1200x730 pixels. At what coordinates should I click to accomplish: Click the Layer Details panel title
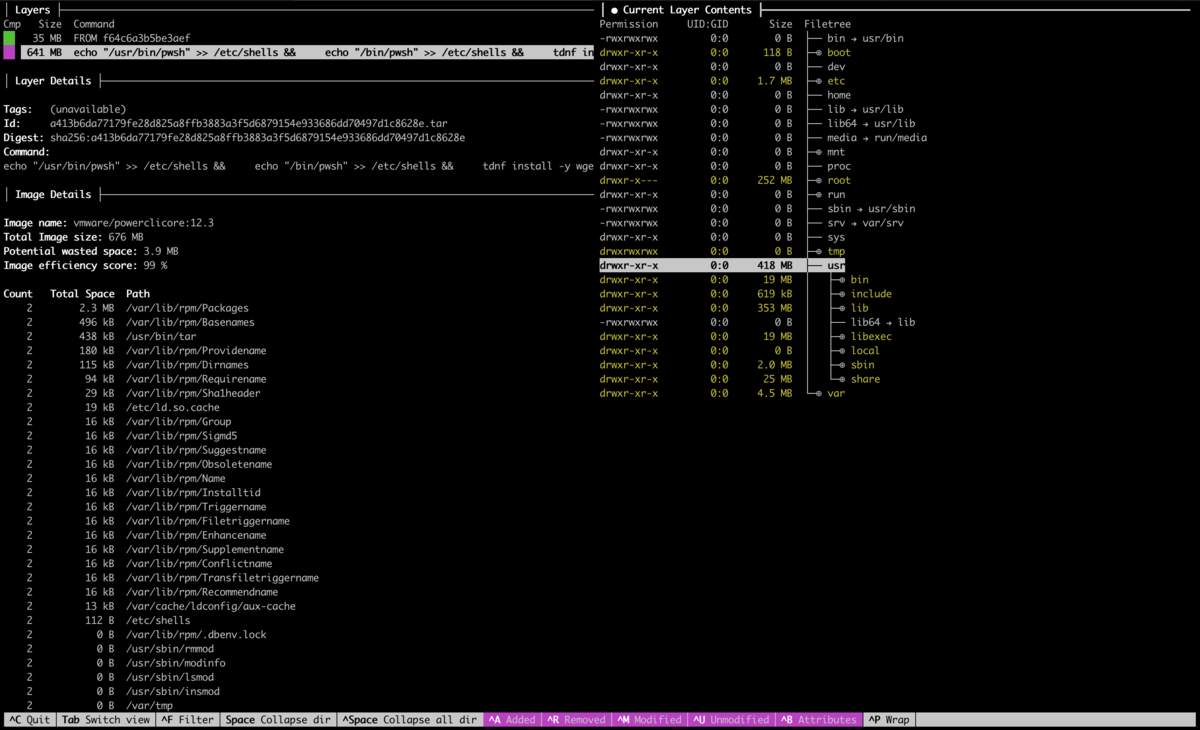click(53, 81)
